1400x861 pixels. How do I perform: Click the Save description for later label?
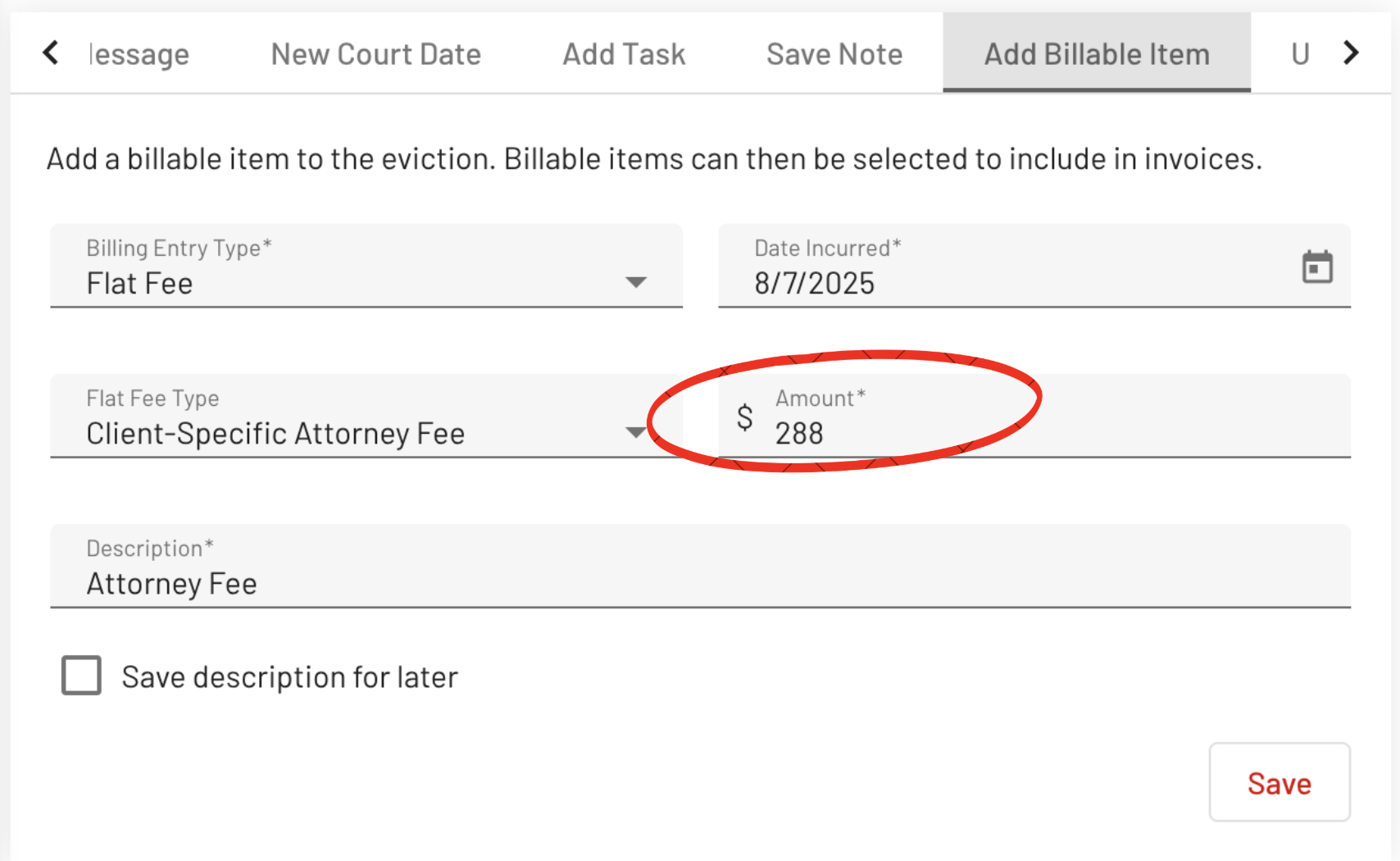coord(290,677)
